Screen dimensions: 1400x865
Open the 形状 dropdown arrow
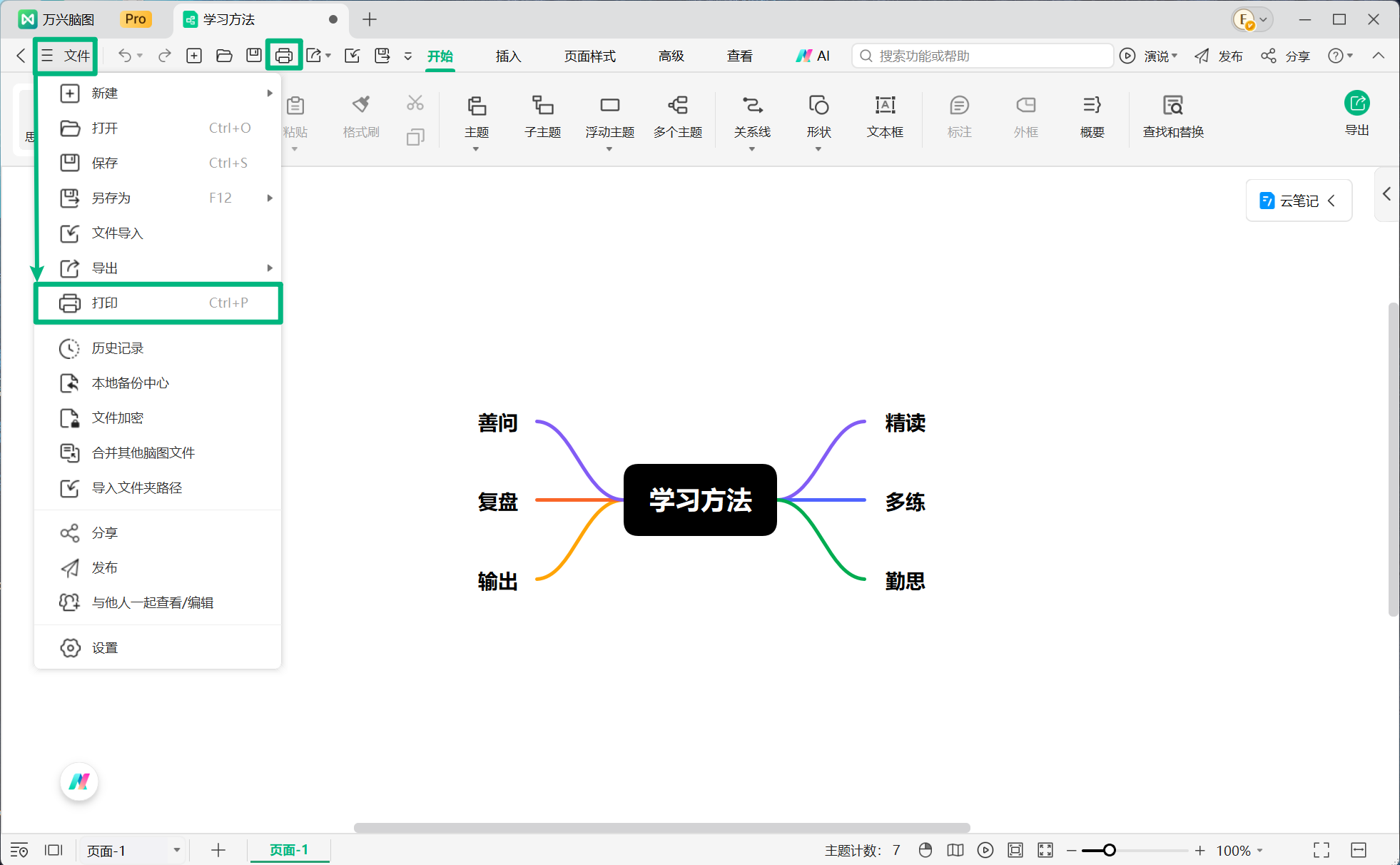tap(818, 149)
